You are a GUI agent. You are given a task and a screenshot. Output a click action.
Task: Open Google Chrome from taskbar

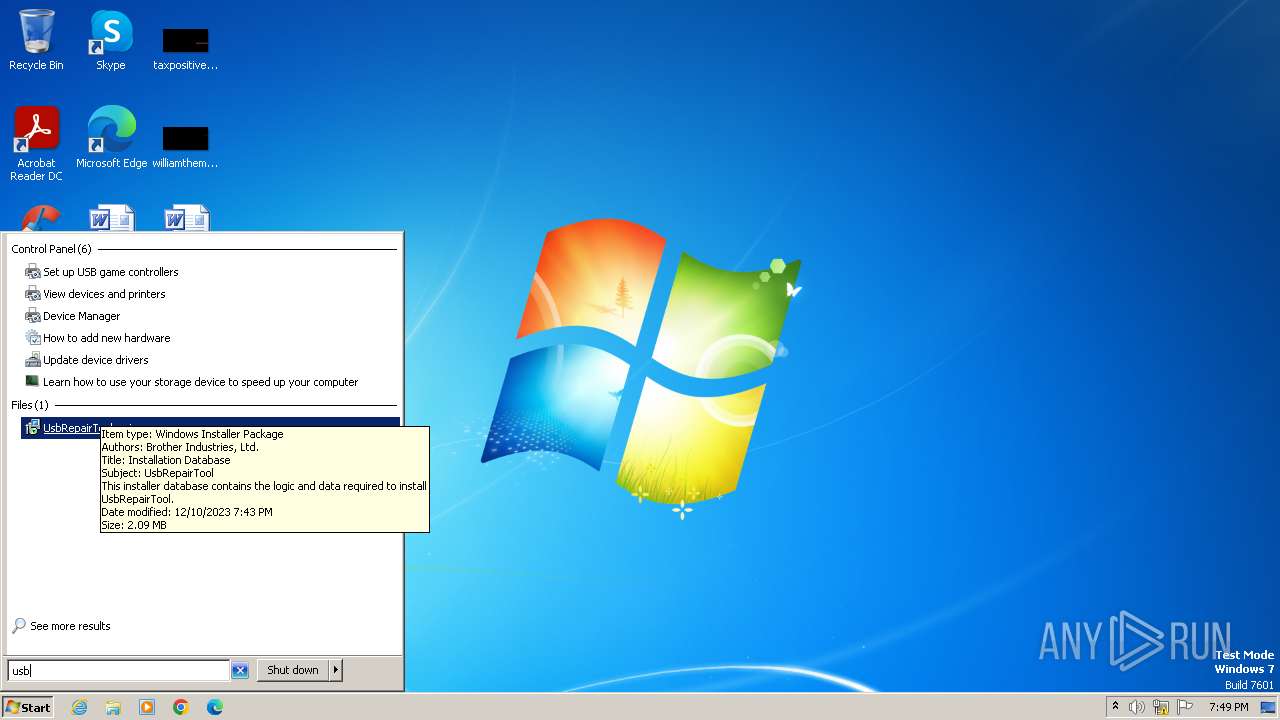point(181,707)
